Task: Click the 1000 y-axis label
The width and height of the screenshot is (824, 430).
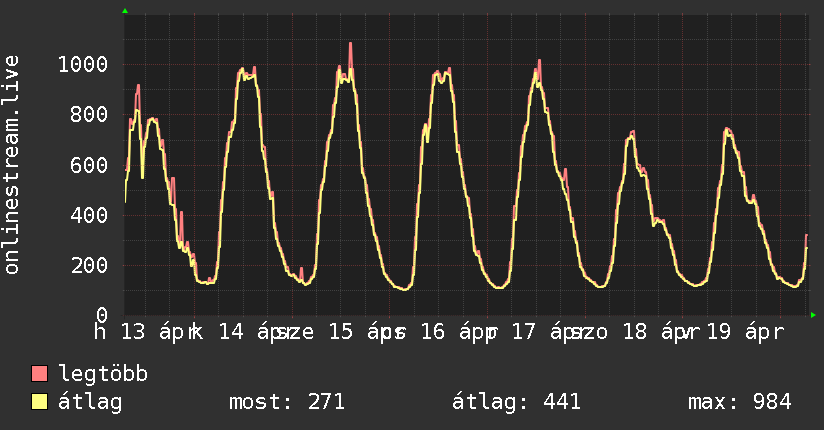Action: pyautogui.click(x=82, y=65)
